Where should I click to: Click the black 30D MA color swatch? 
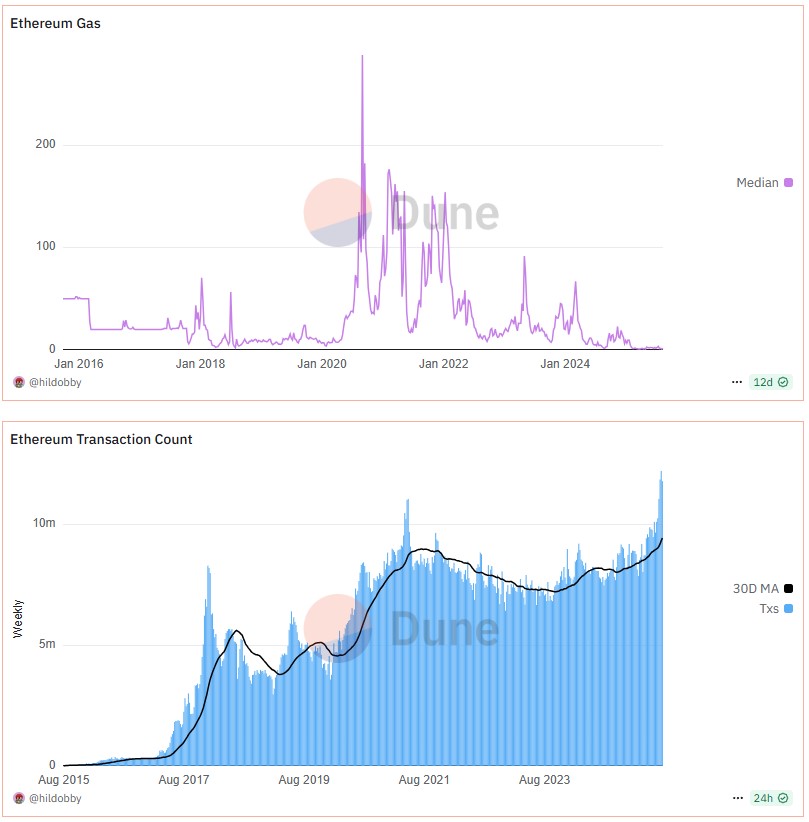[x=788, y=589]
